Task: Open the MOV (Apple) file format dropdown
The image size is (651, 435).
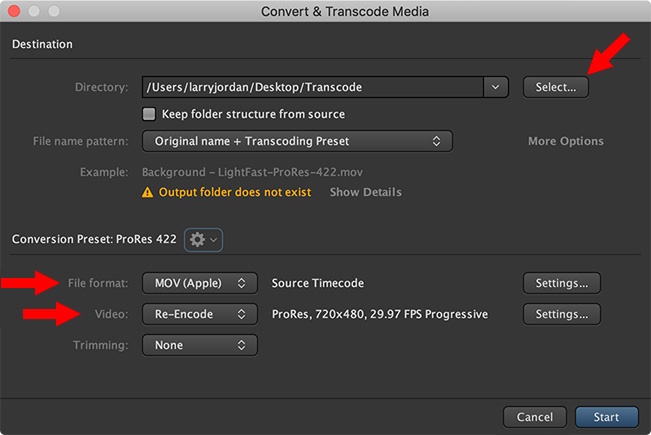Action: point(200,283)
